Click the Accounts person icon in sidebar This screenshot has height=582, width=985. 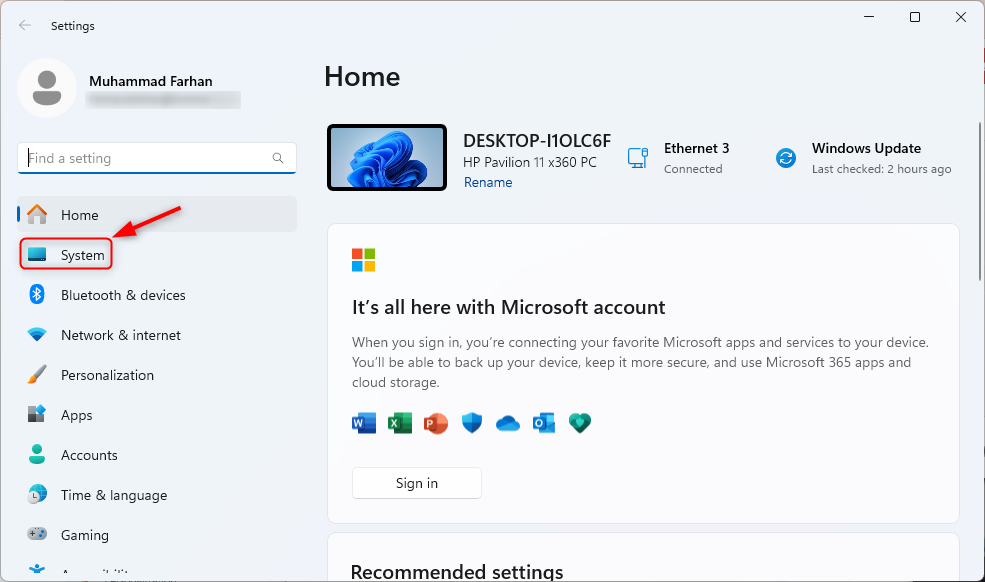37,454
